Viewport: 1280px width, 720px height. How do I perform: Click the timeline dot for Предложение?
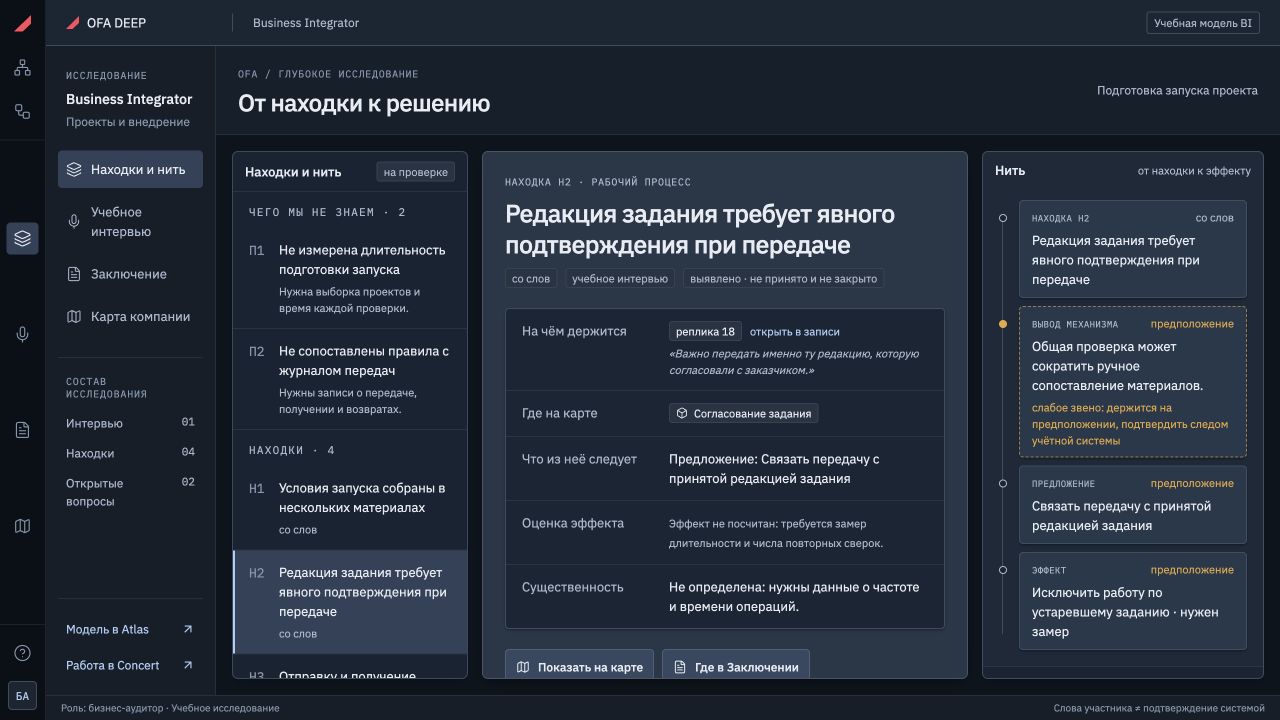(1003, 483)
